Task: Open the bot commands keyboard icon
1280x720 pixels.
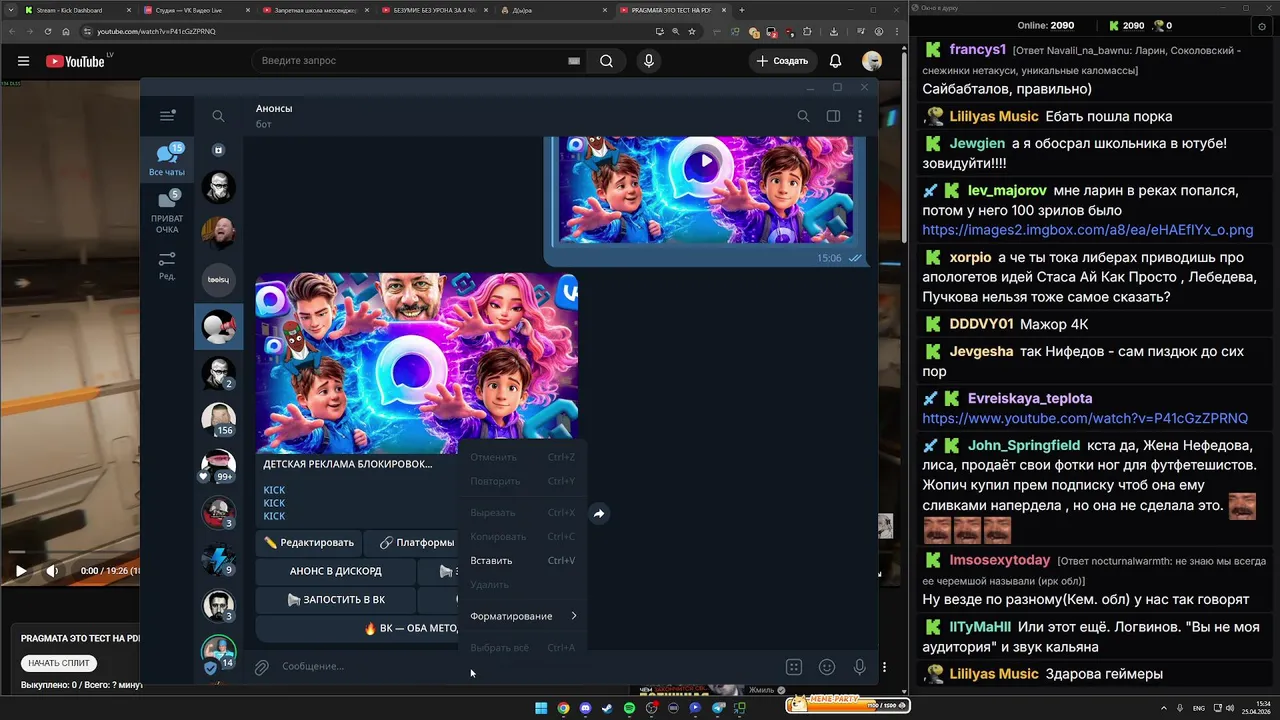Action: click(794, 667)
